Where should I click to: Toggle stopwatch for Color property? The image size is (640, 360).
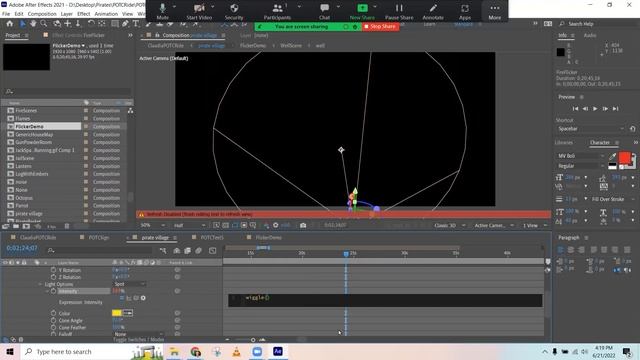pyautogui.click(x=53, y=313)
